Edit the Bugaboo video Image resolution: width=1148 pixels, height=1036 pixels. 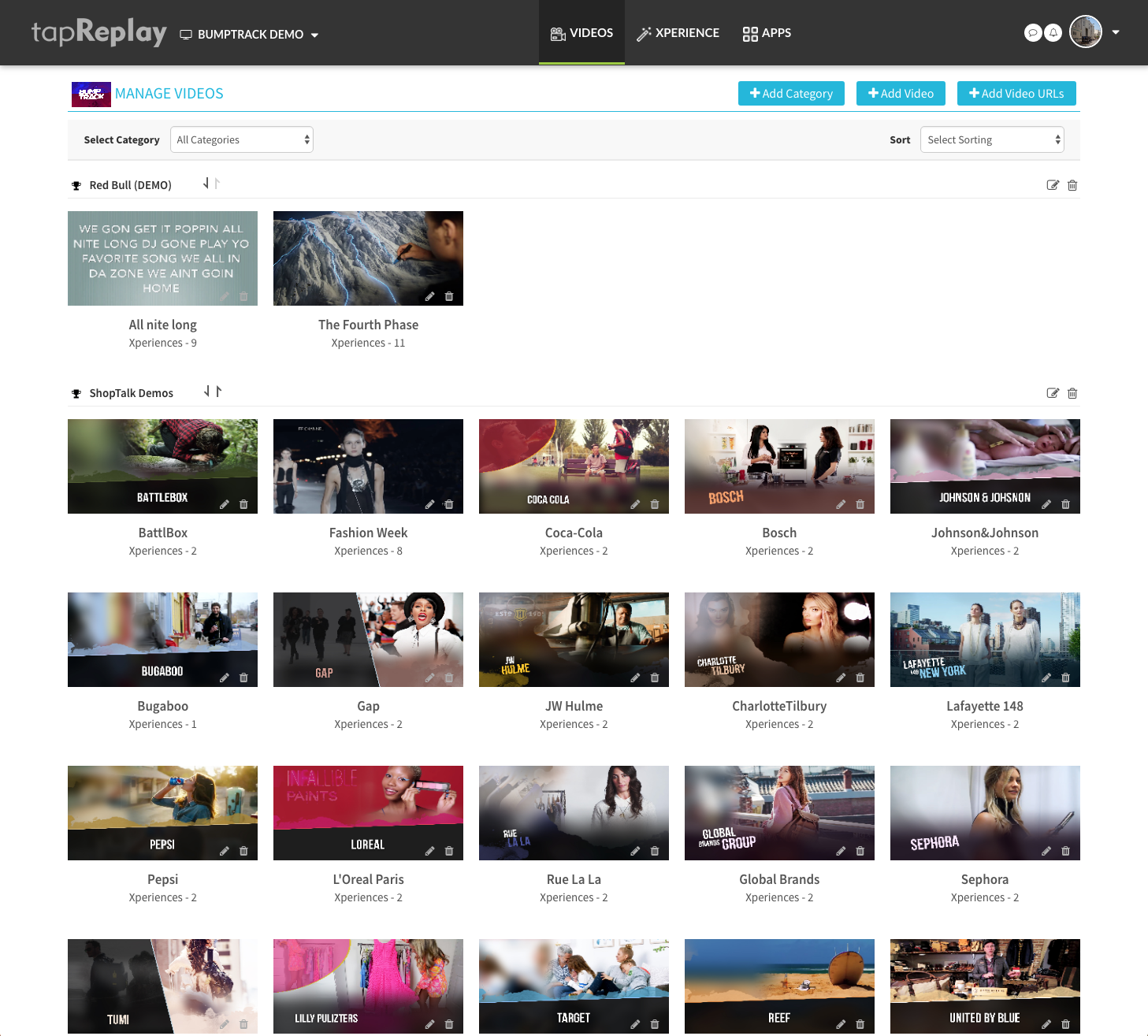click(224, 678)
